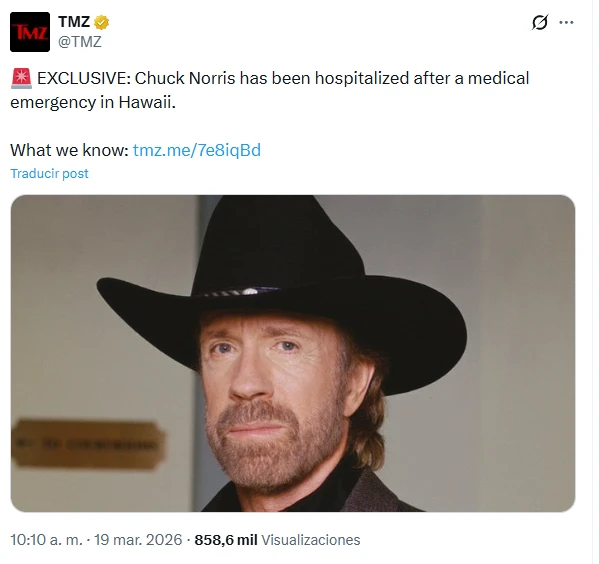Click the 10:10 a. m. timestamp
The height and width of the screenshot is (564, 599).
click(46, 540)
